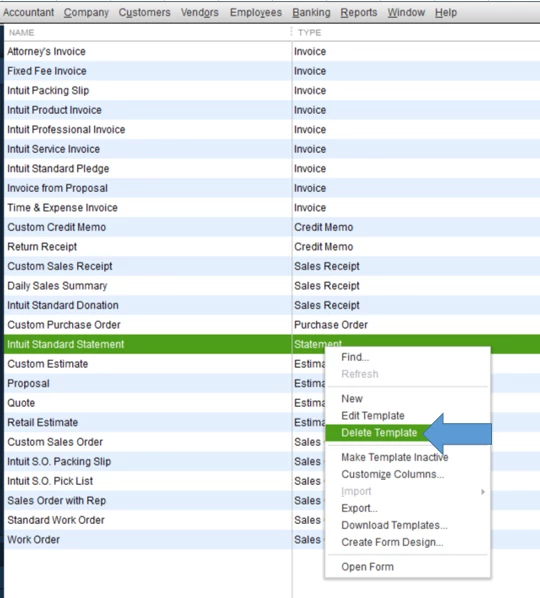
Task: Sort list by TYPE column header
Action: (309, 33)
